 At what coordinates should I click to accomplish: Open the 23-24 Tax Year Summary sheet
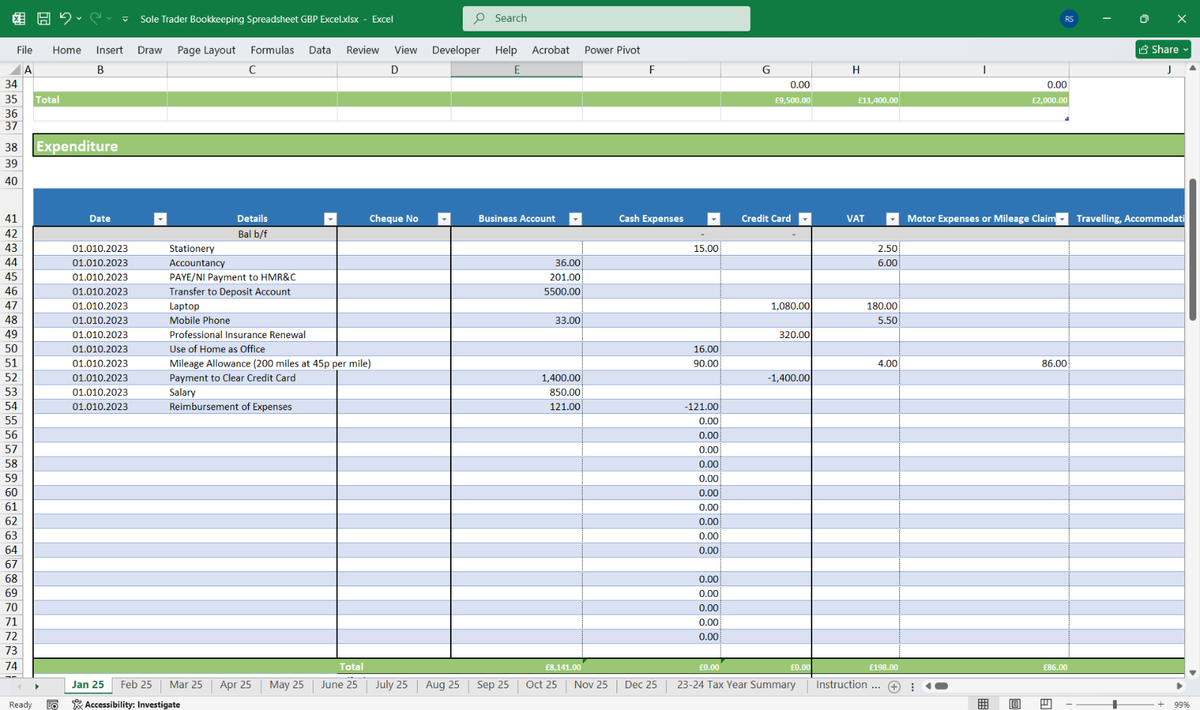pos(736,685)
